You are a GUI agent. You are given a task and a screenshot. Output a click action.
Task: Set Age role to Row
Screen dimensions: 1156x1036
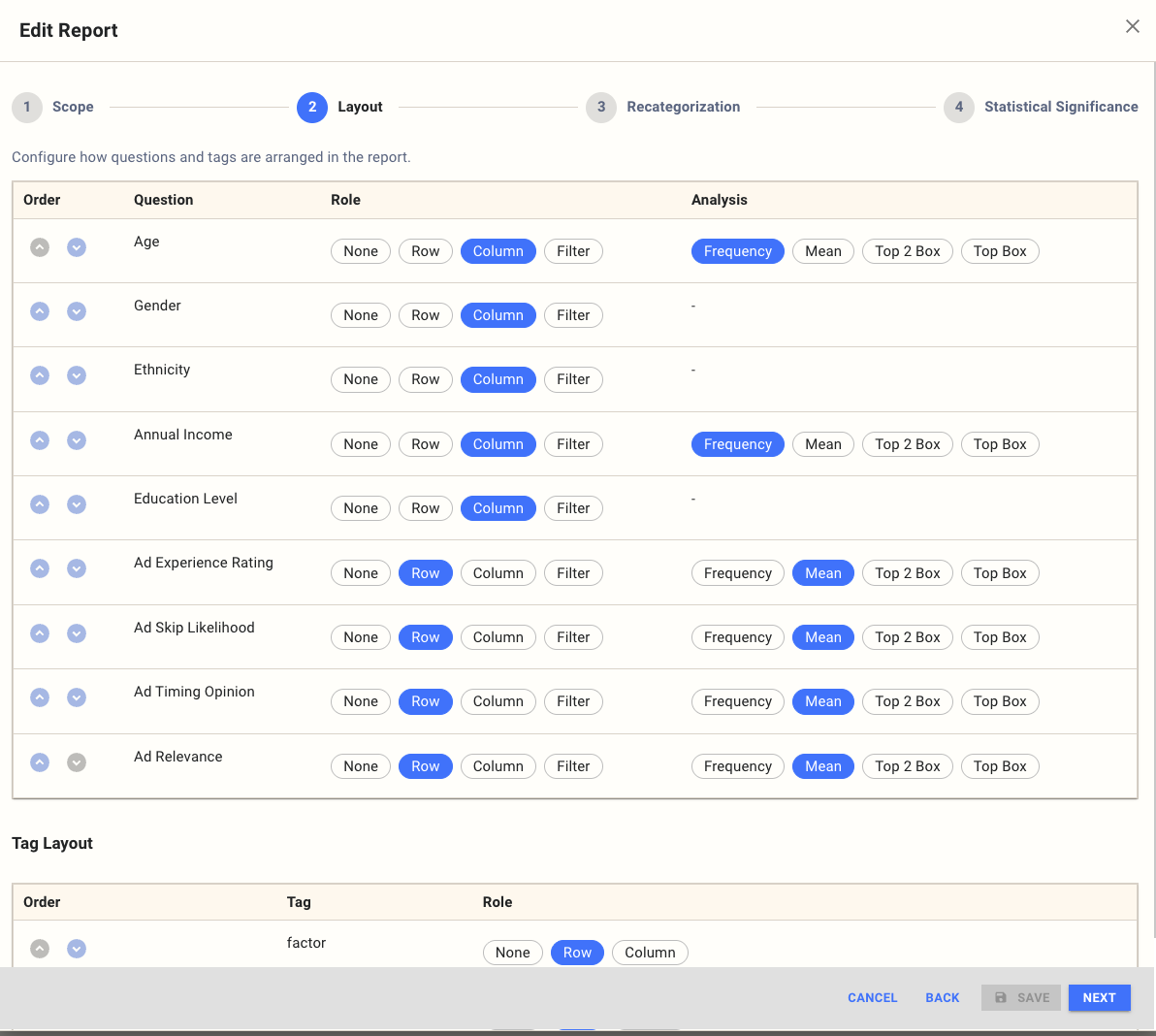point(425,250)
